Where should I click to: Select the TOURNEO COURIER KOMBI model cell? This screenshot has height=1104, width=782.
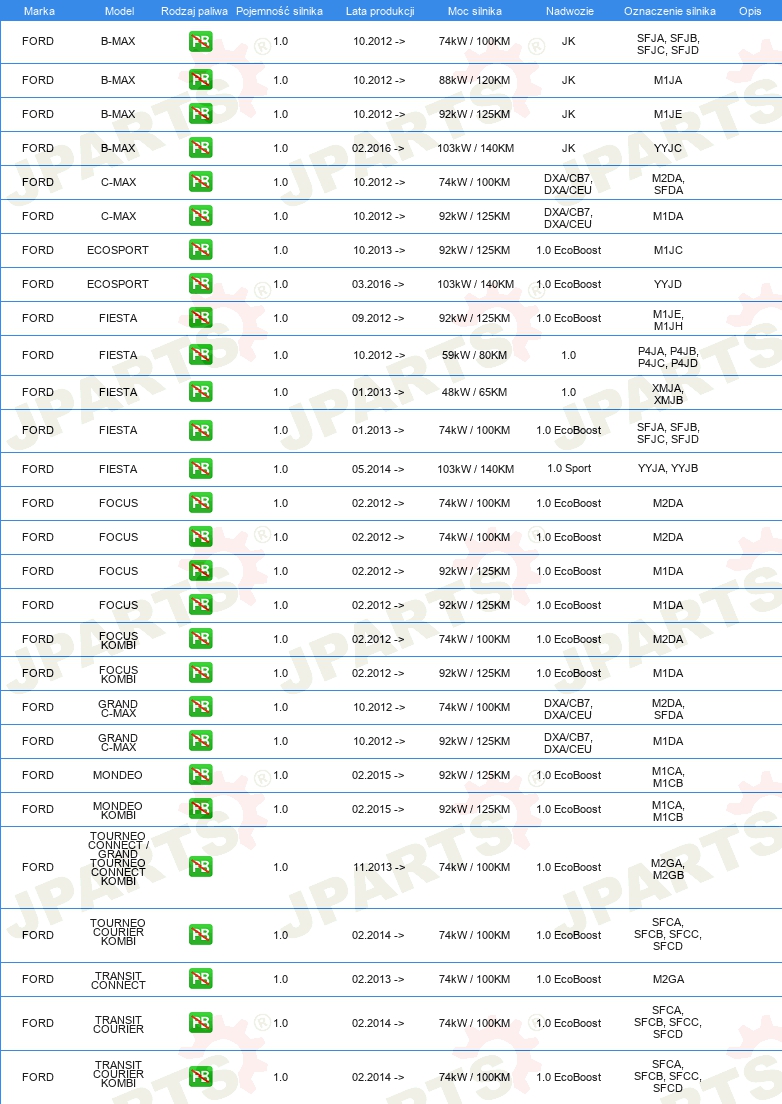(118, 932)
